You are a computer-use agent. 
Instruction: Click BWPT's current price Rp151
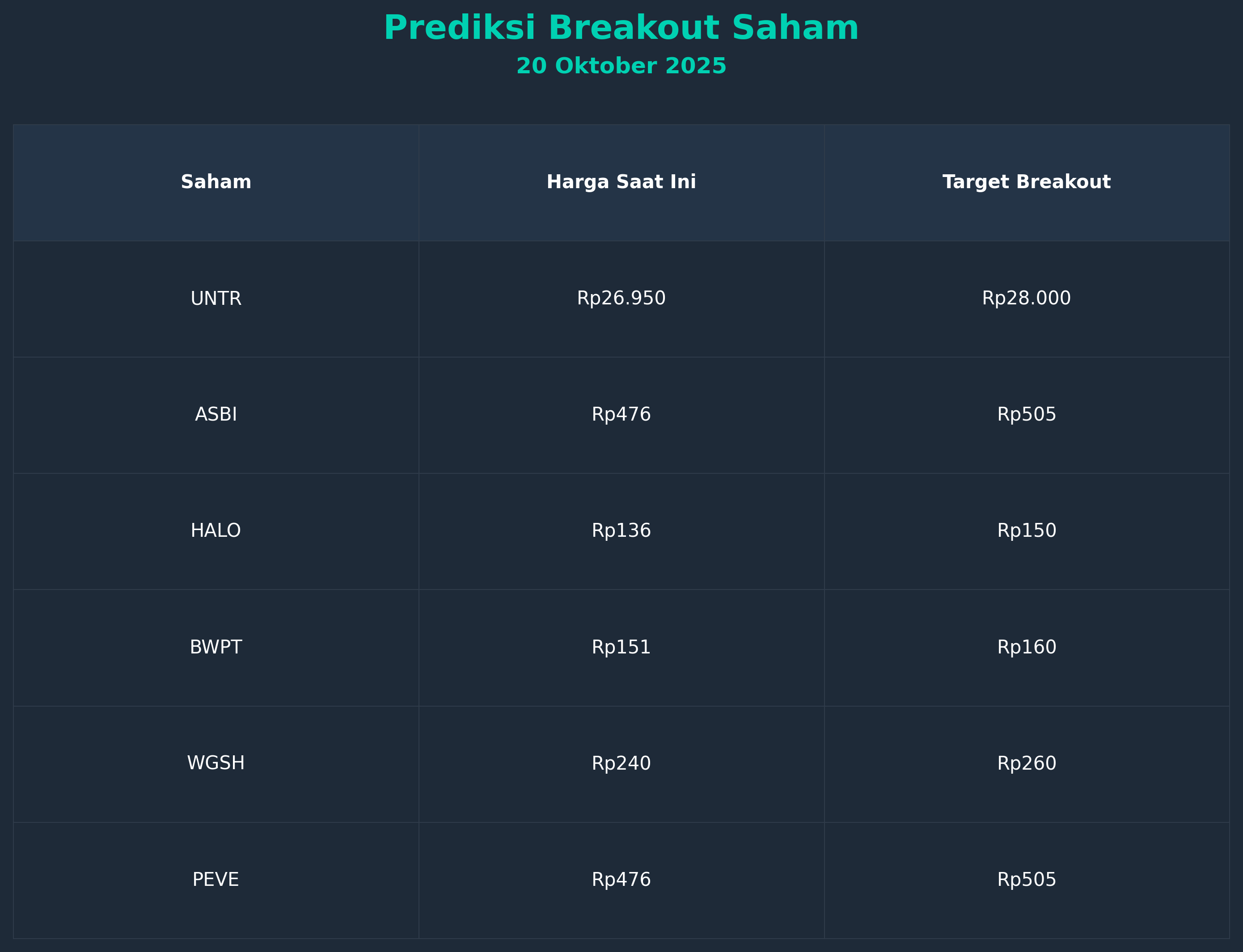pyautogui.click(x=621, y=647)
